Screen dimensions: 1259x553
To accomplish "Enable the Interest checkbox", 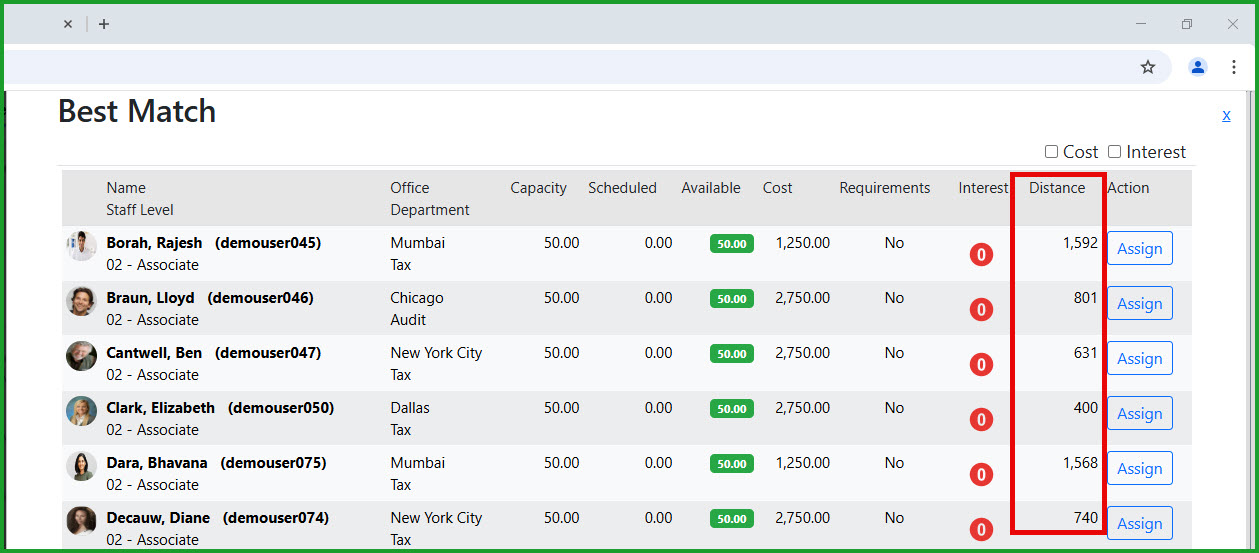I will (x=1114, y=152).
